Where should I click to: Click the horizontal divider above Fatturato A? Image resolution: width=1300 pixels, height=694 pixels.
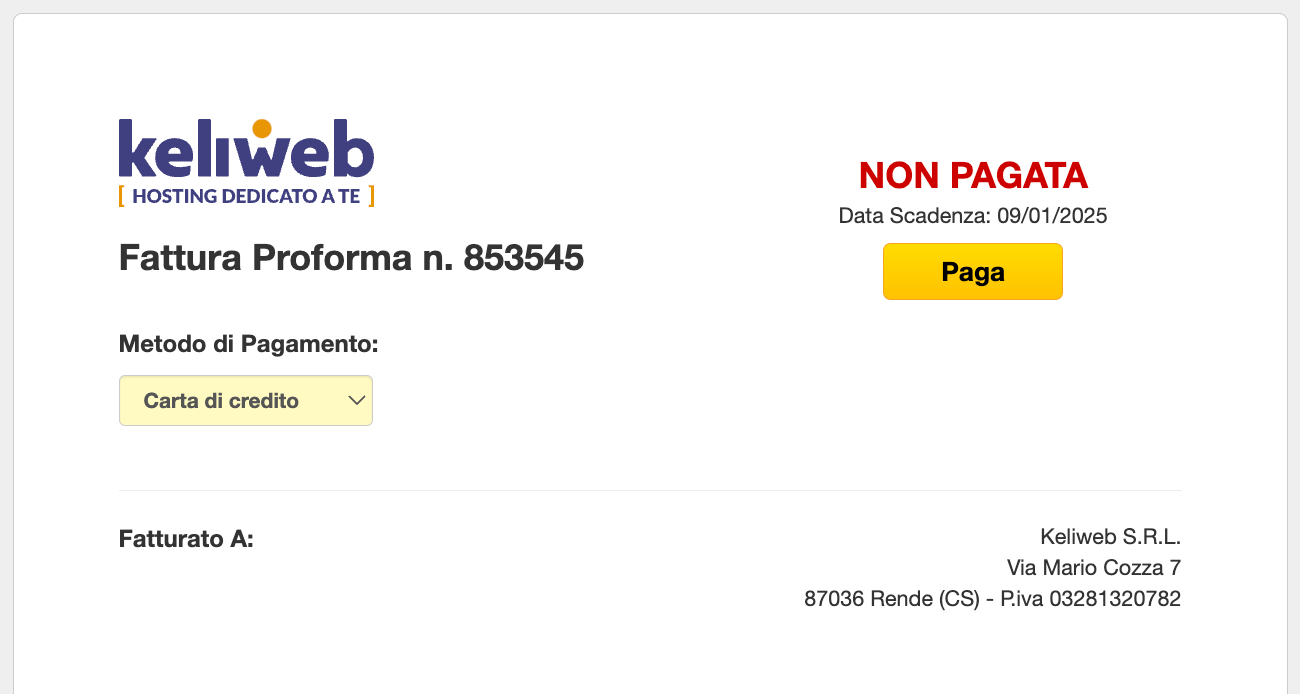(x=650, y=490)
